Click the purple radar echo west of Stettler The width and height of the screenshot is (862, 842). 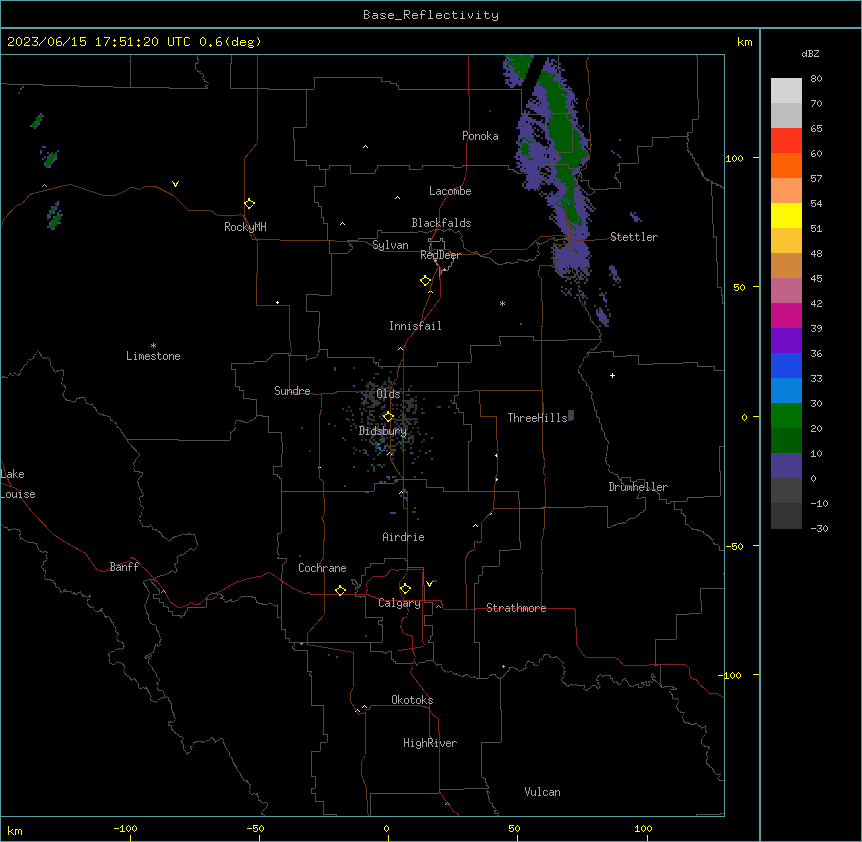[x=572, y=258]
